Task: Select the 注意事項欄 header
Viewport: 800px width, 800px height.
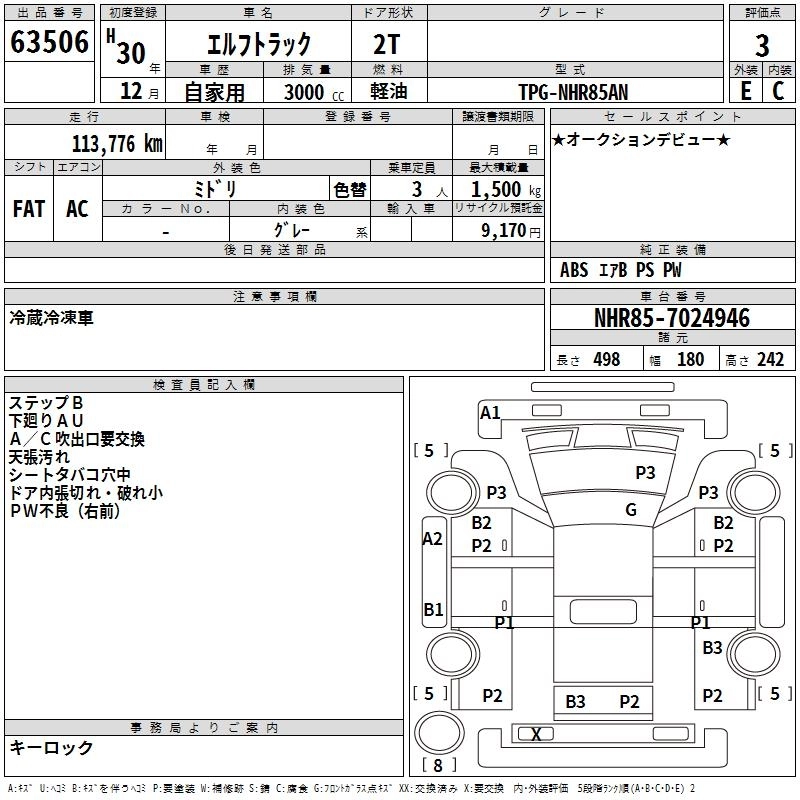Action: click(274, 296)
